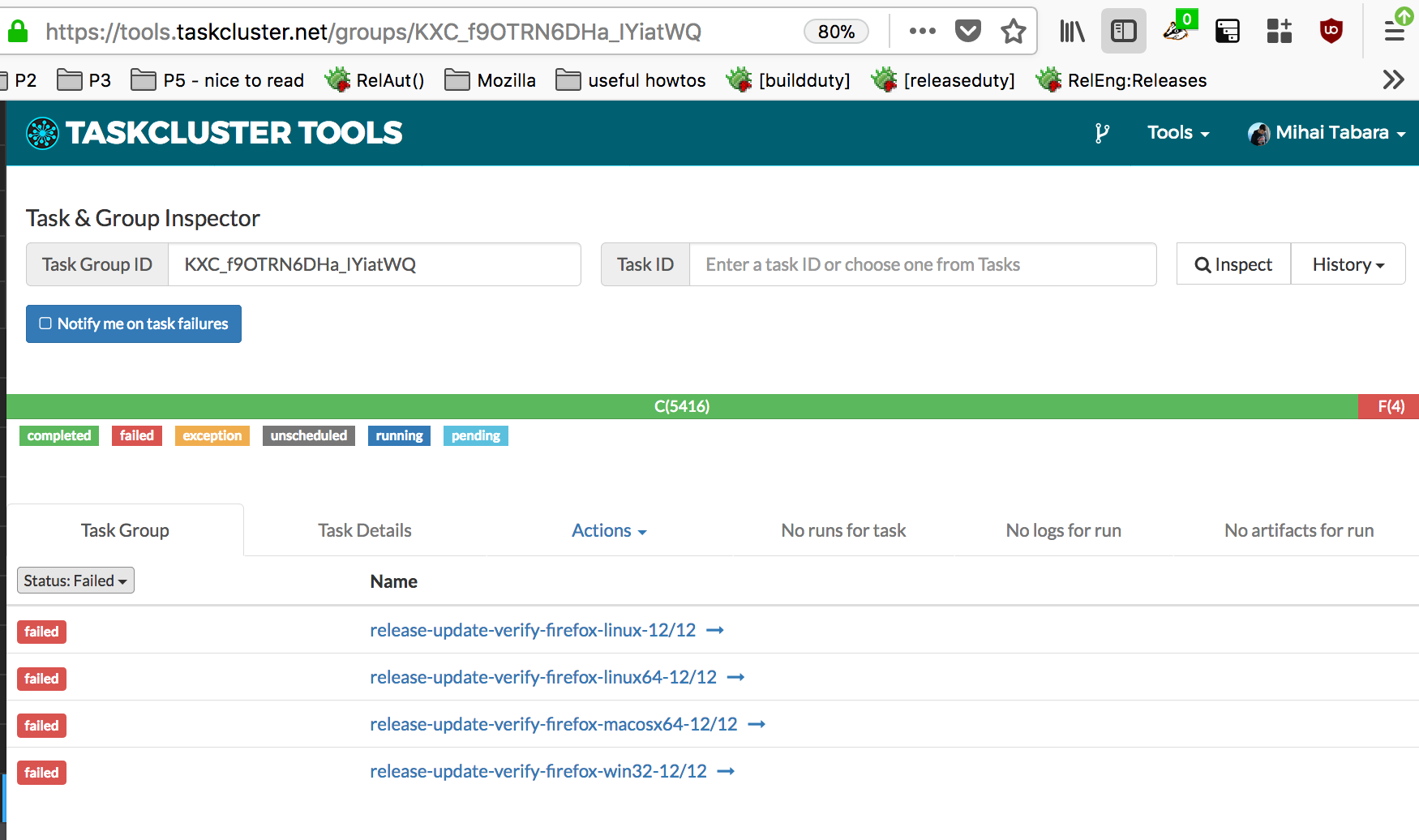
Task: Click the blue running legend label
Action: (x=399, y=435)
